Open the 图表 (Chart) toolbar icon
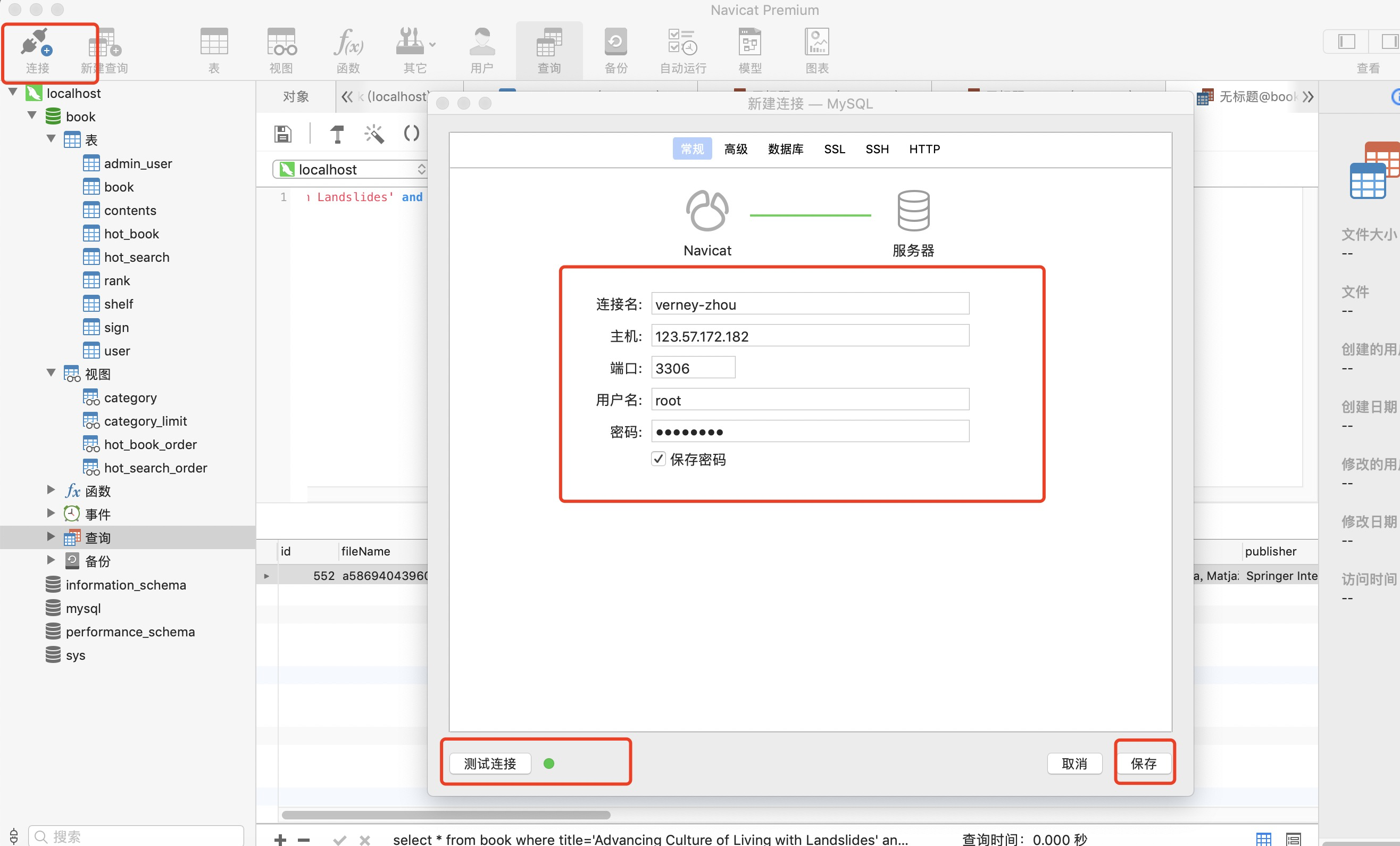Viewport: 1400px width, 846px height. pyautogui.click(x=816, y=43)
